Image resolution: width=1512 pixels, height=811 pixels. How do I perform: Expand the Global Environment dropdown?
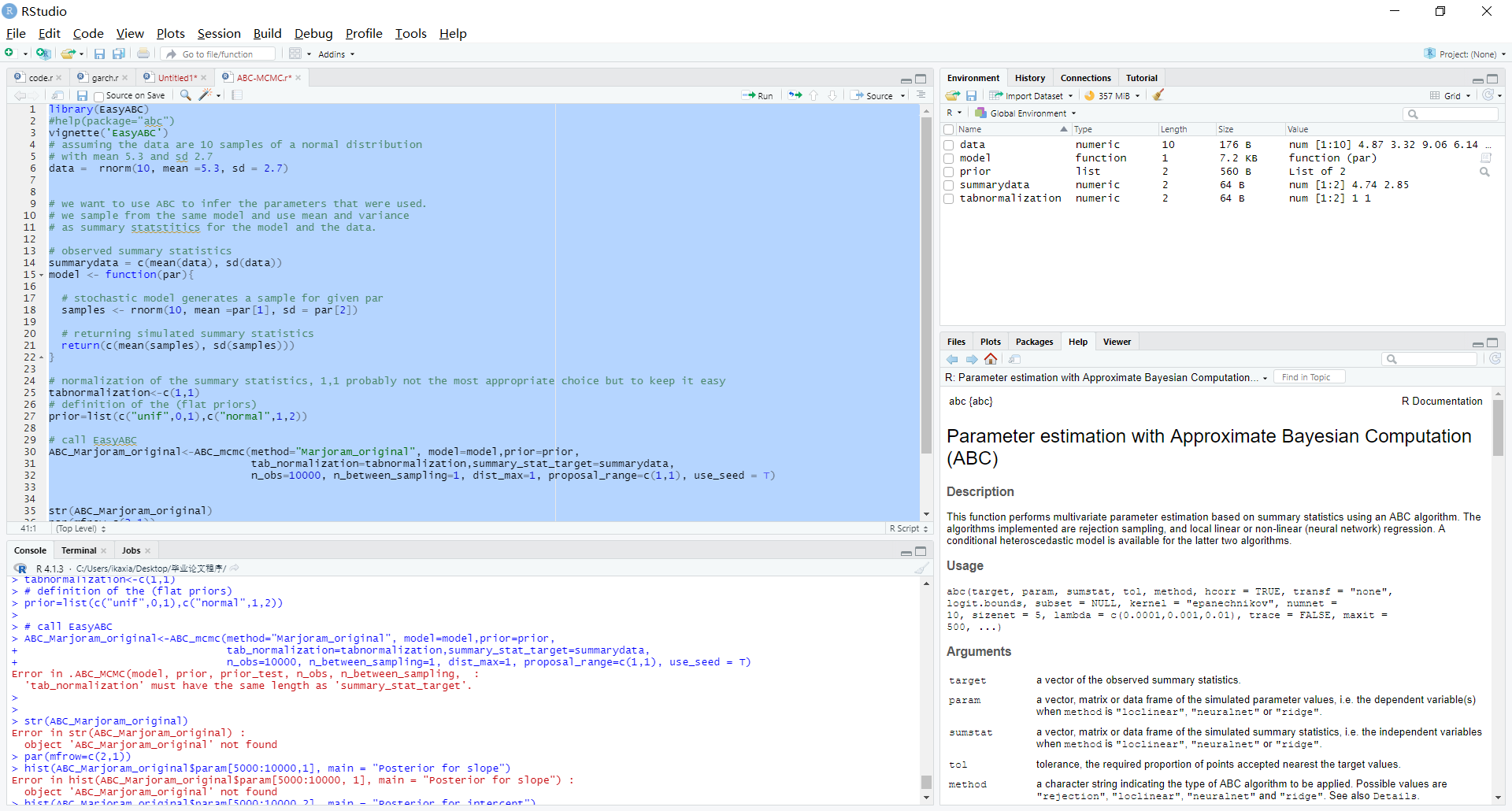tap(1027, 113)
